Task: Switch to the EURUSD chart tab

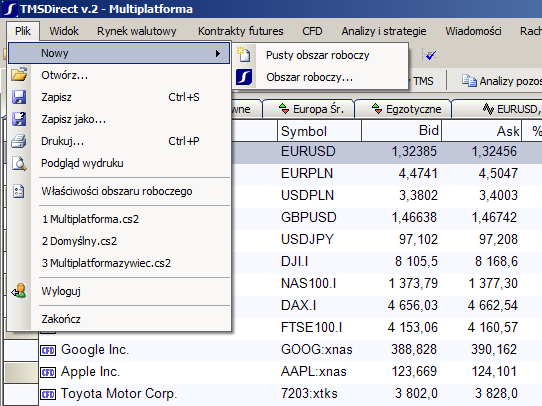Action: point(498,109)
